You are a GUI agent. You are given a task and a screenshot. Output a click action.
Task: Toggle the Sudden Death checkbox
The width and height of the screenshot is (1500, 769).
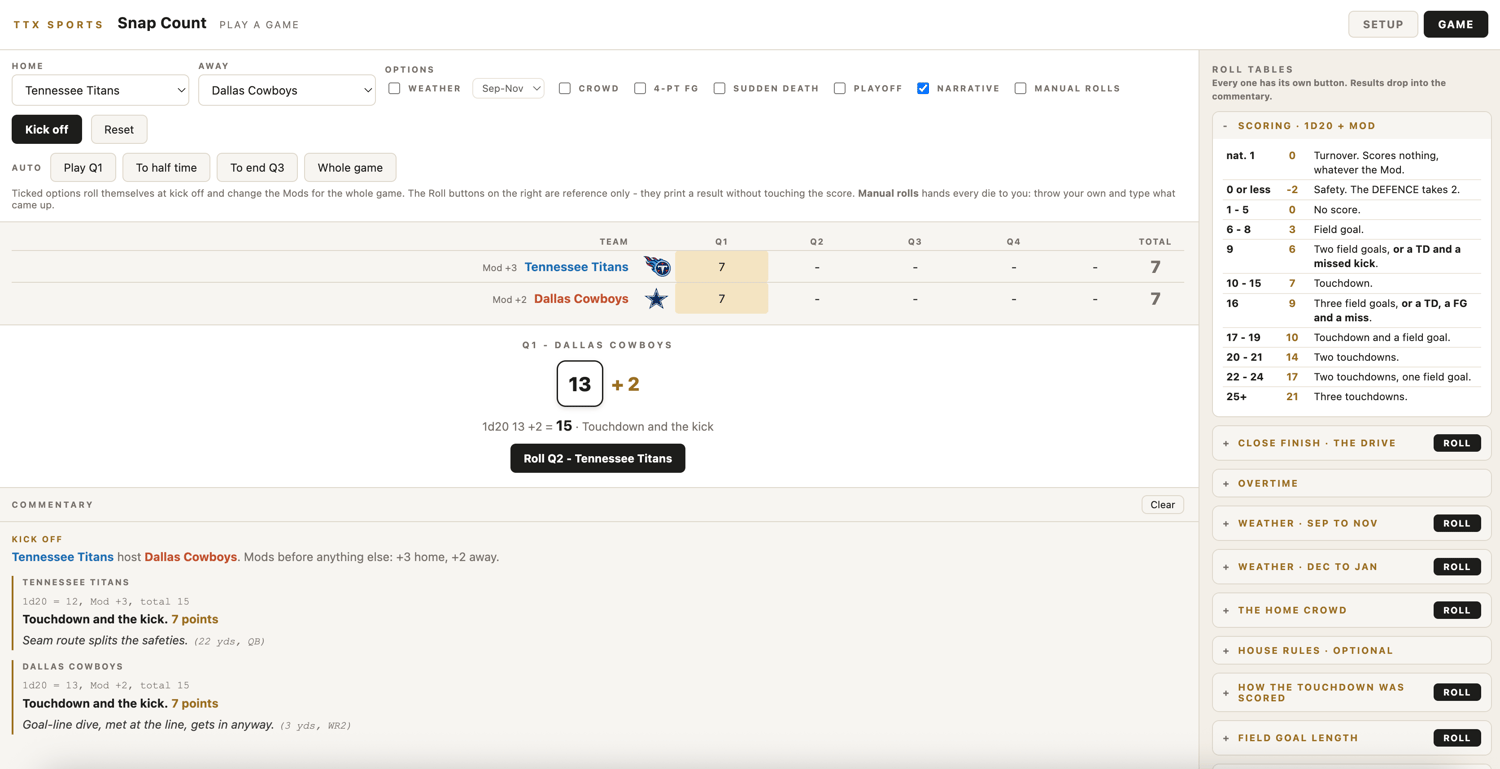pos(719,88)
